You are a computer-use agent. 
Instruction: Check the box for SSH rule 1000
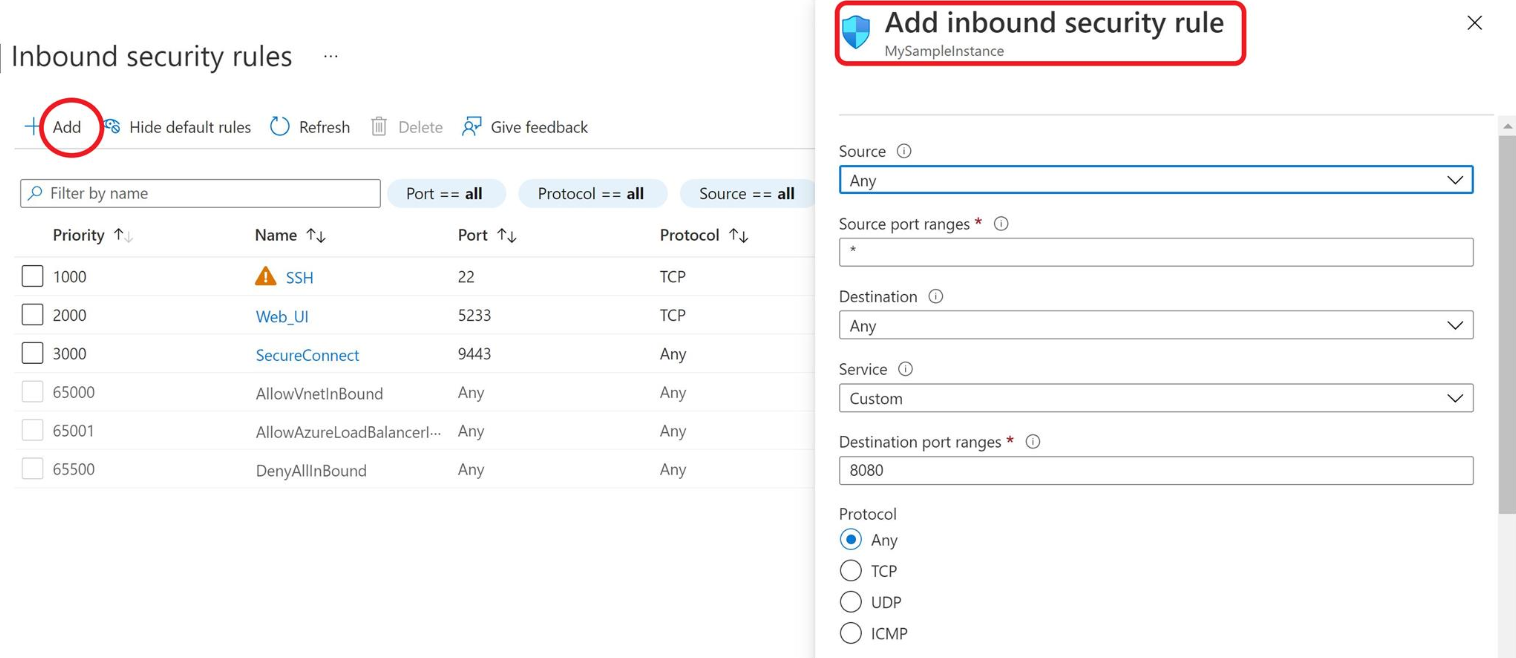[32, 277]
